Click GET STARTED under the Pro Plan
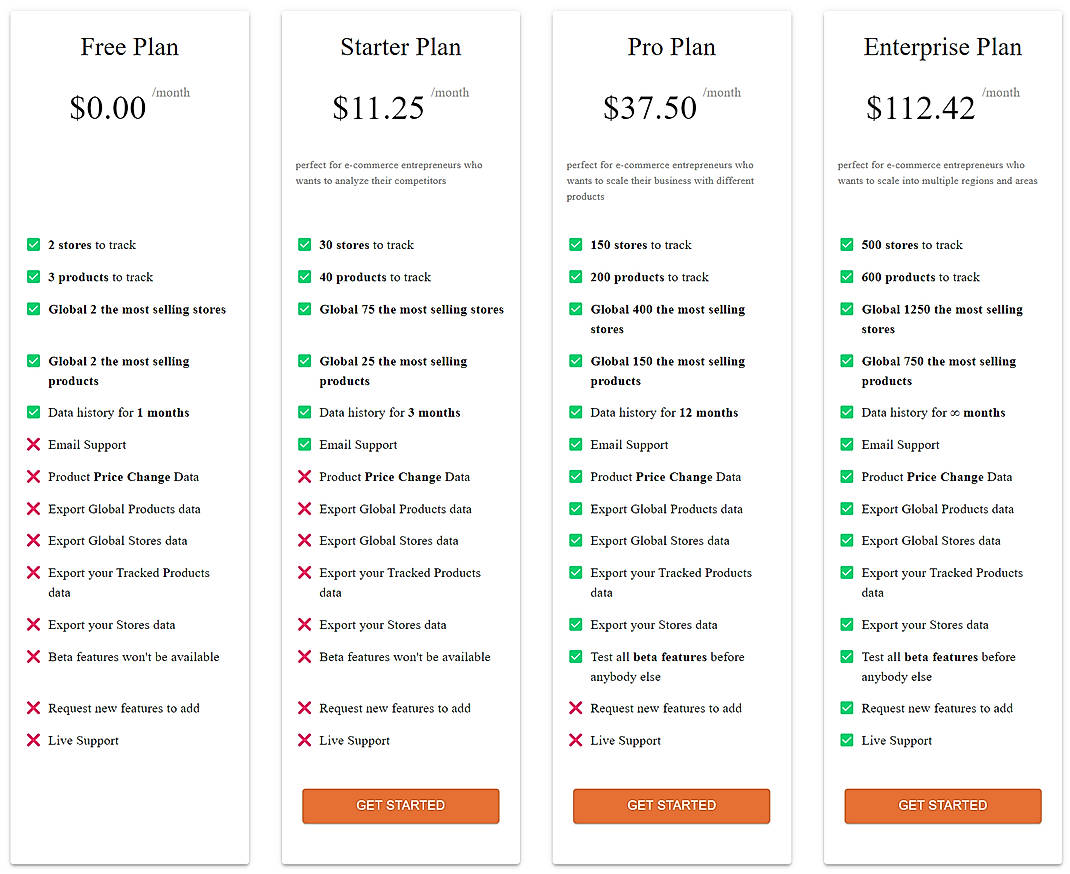This screenshot has width=1070, height=874. (671, 806)
